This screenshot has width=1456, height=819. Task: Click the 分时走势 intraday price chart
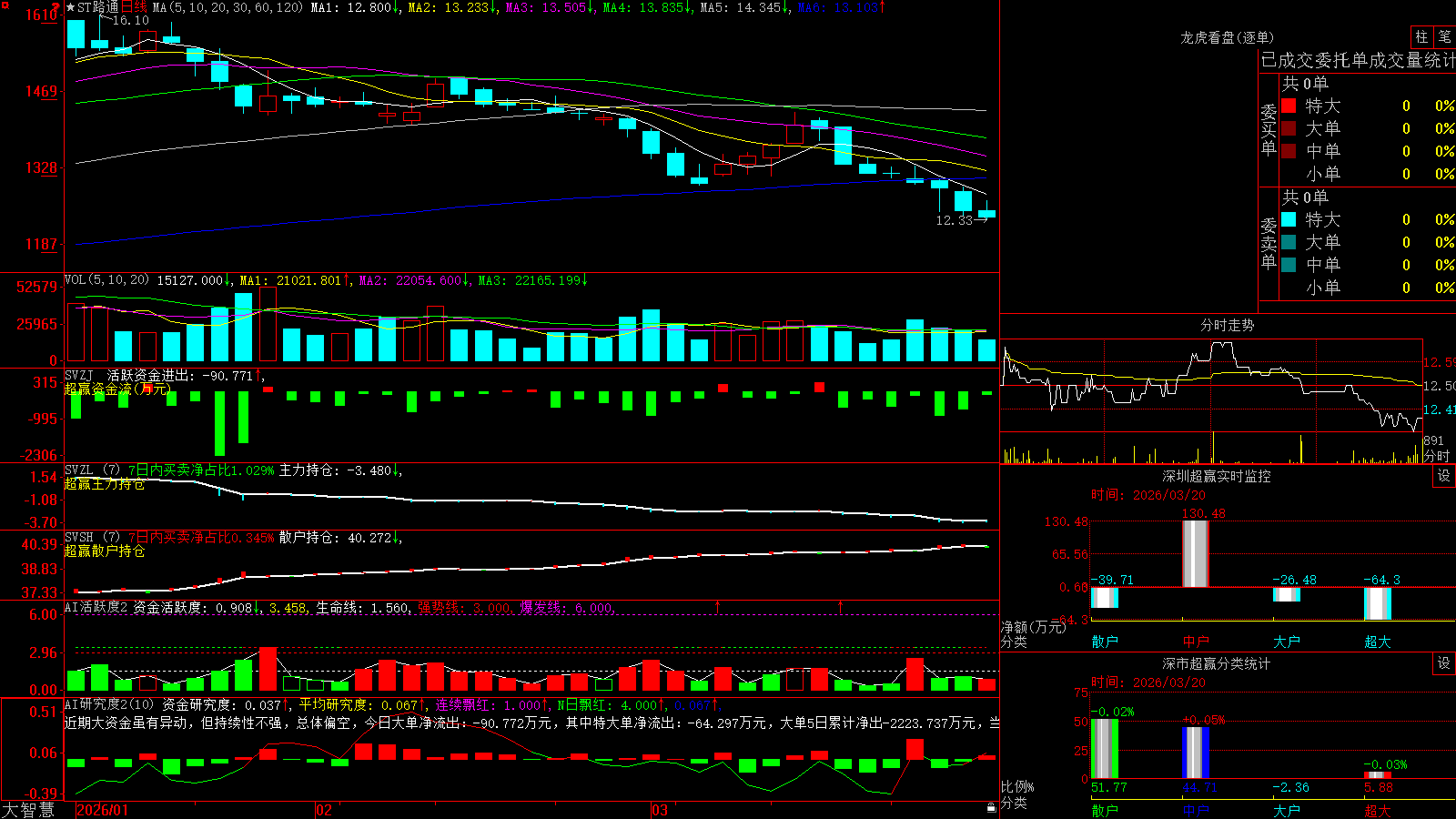pos(1211,386)
